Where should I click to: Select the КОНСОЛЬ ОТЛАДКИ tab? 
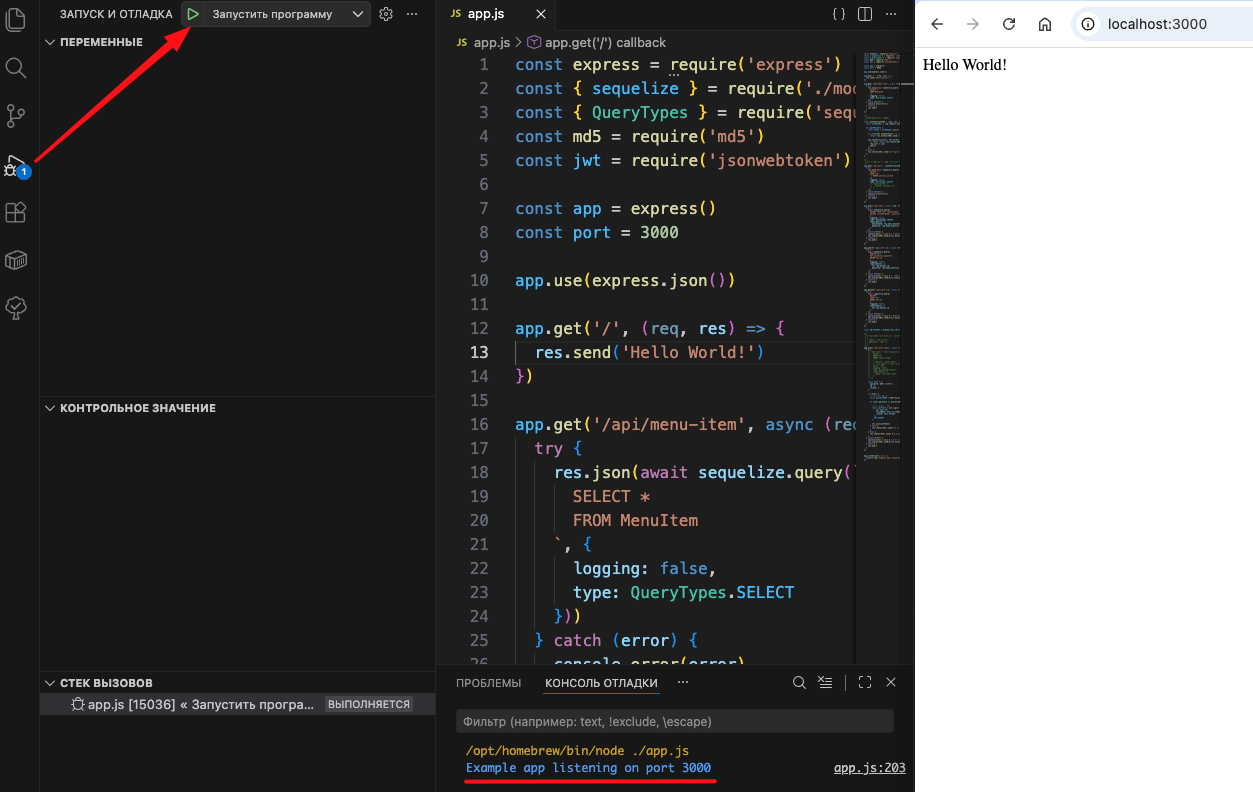601,683
